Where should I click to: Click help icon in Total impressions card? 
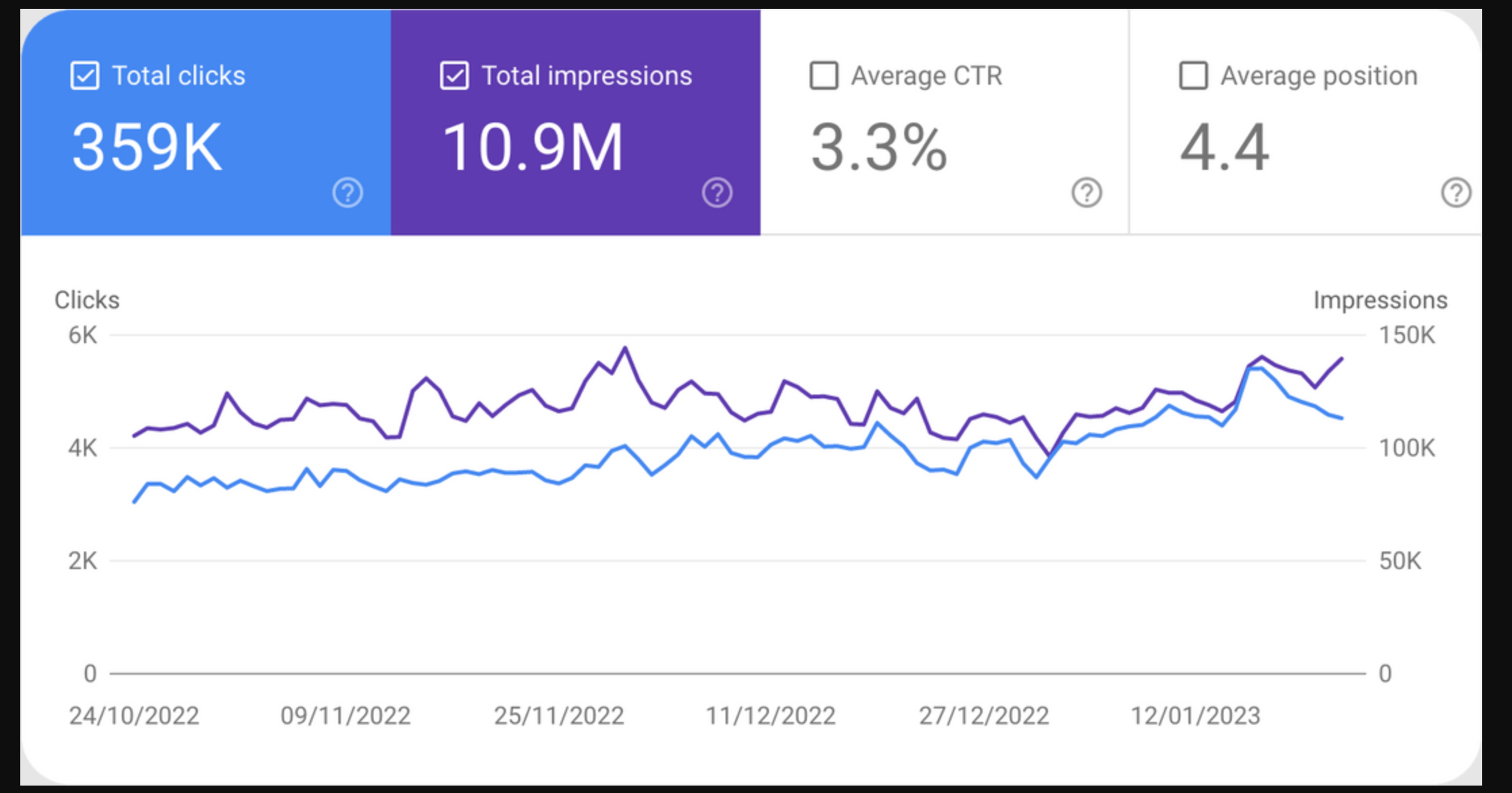(x=717, y=193)
